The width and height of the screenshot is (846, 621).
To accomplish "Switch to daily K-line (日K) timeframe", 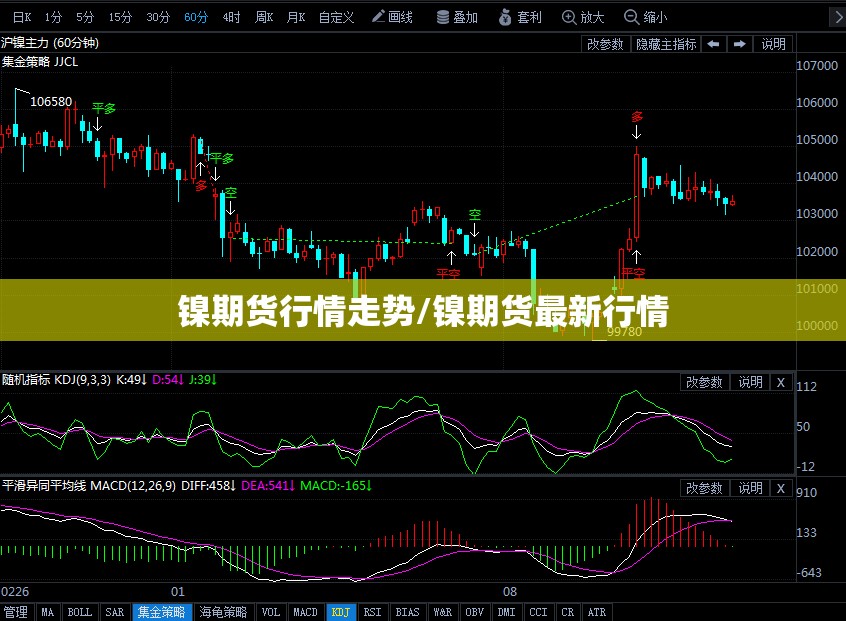I will 22,17.
